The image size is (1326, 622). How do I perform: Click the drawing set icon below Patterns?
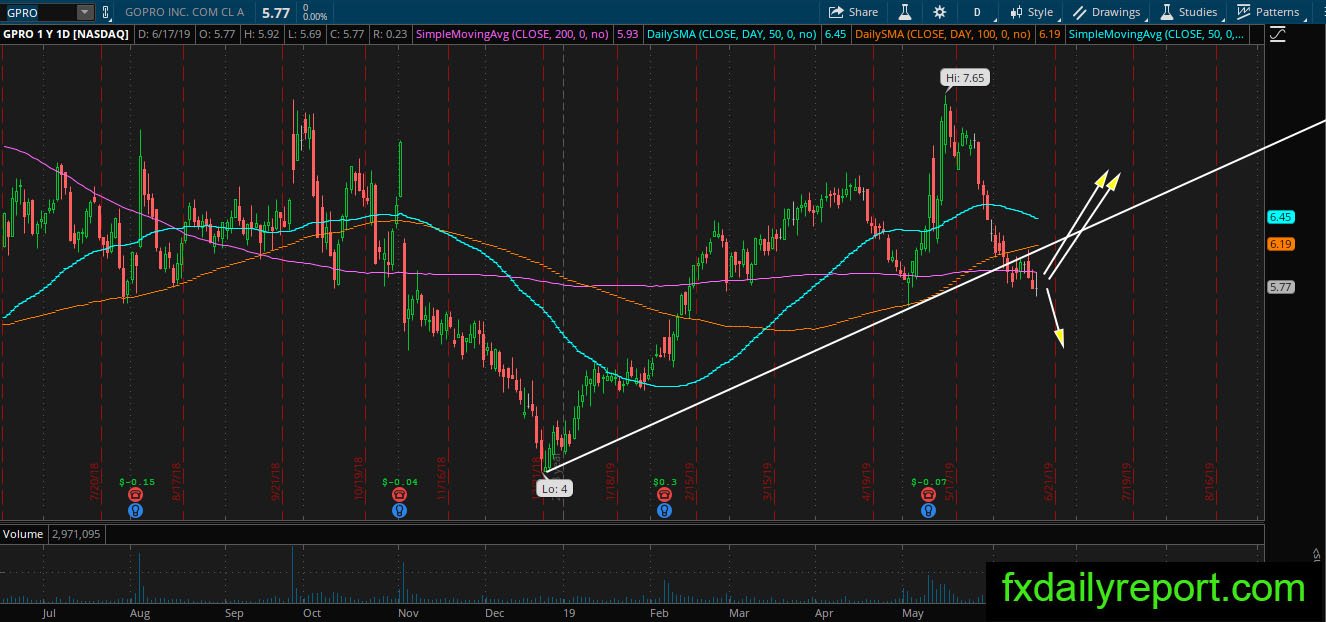point(1278,34)
